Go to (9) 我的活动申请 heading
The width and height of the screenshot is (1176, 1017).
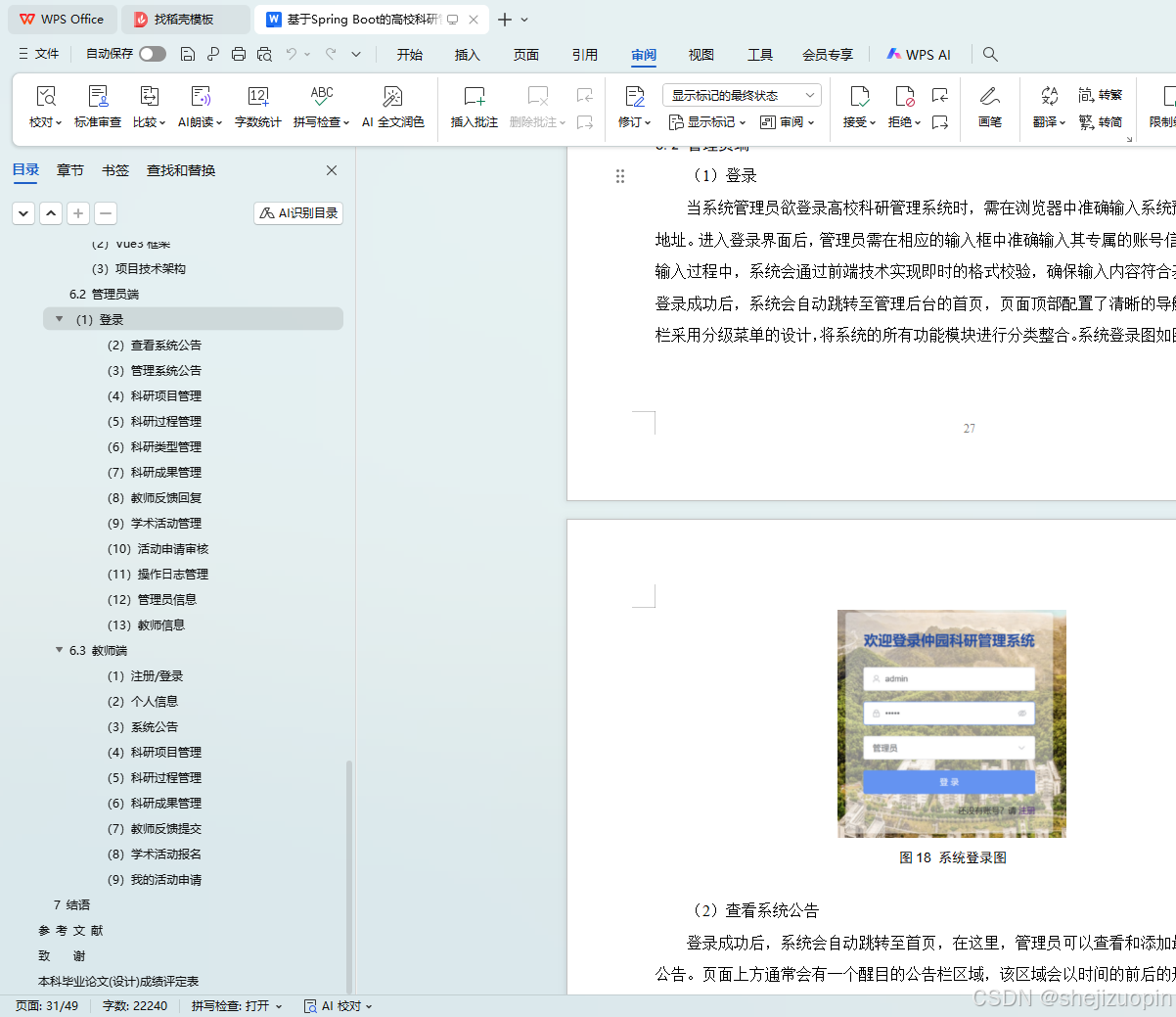tap(155, 879)
